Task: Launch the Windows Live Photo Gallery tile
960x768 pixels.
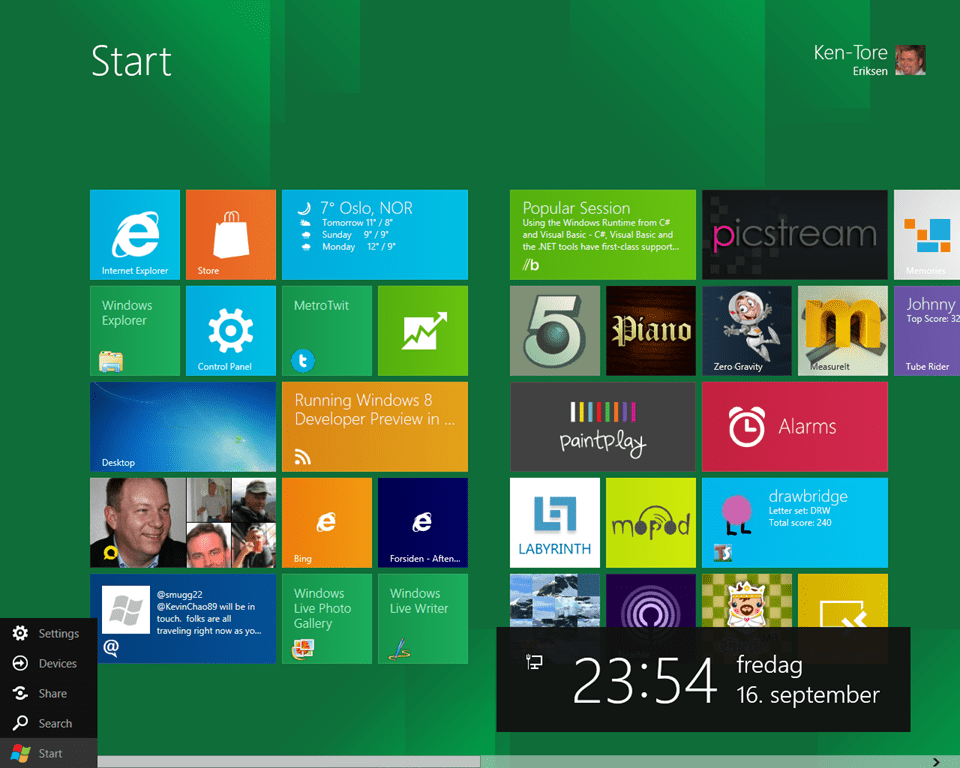Action: (327, 619)
